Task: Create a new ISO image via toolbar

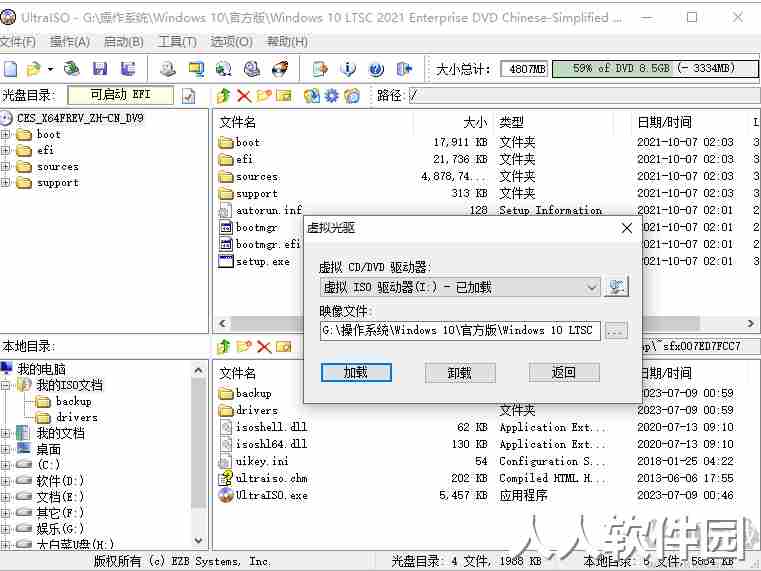Action: tap(10, 69)
